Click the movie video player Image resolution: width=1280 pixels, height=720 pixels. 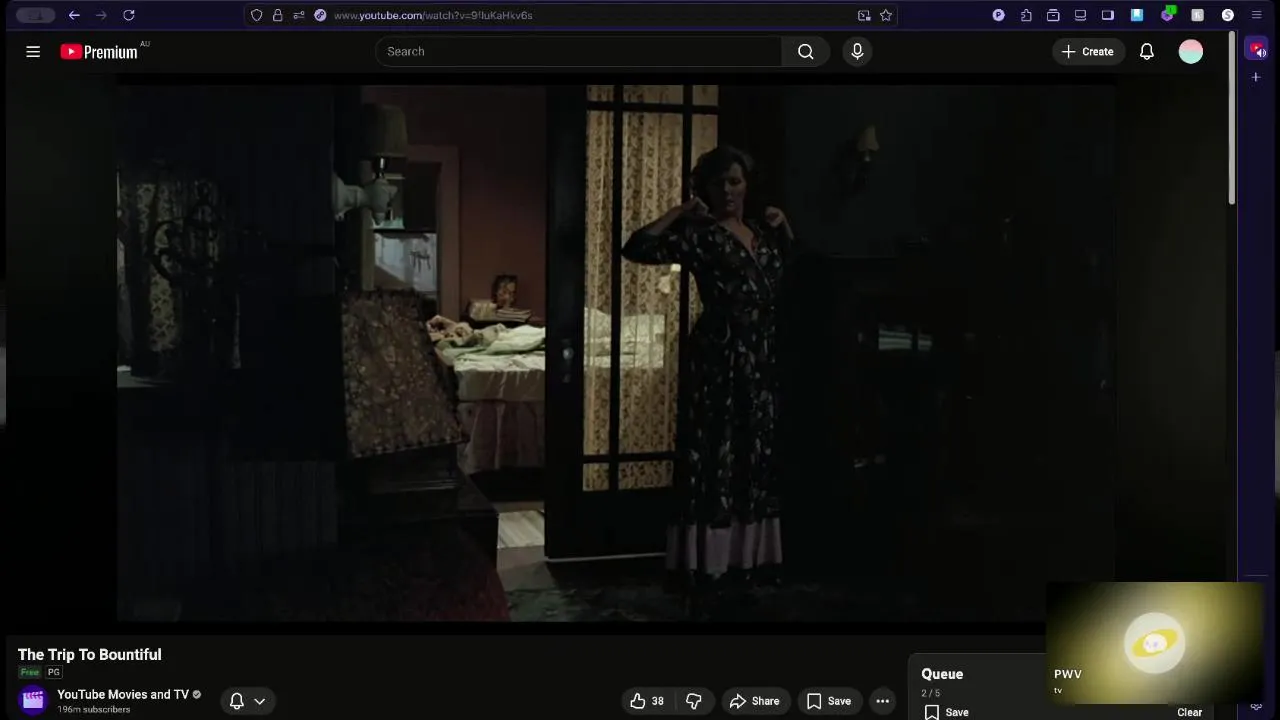[615, 352]
